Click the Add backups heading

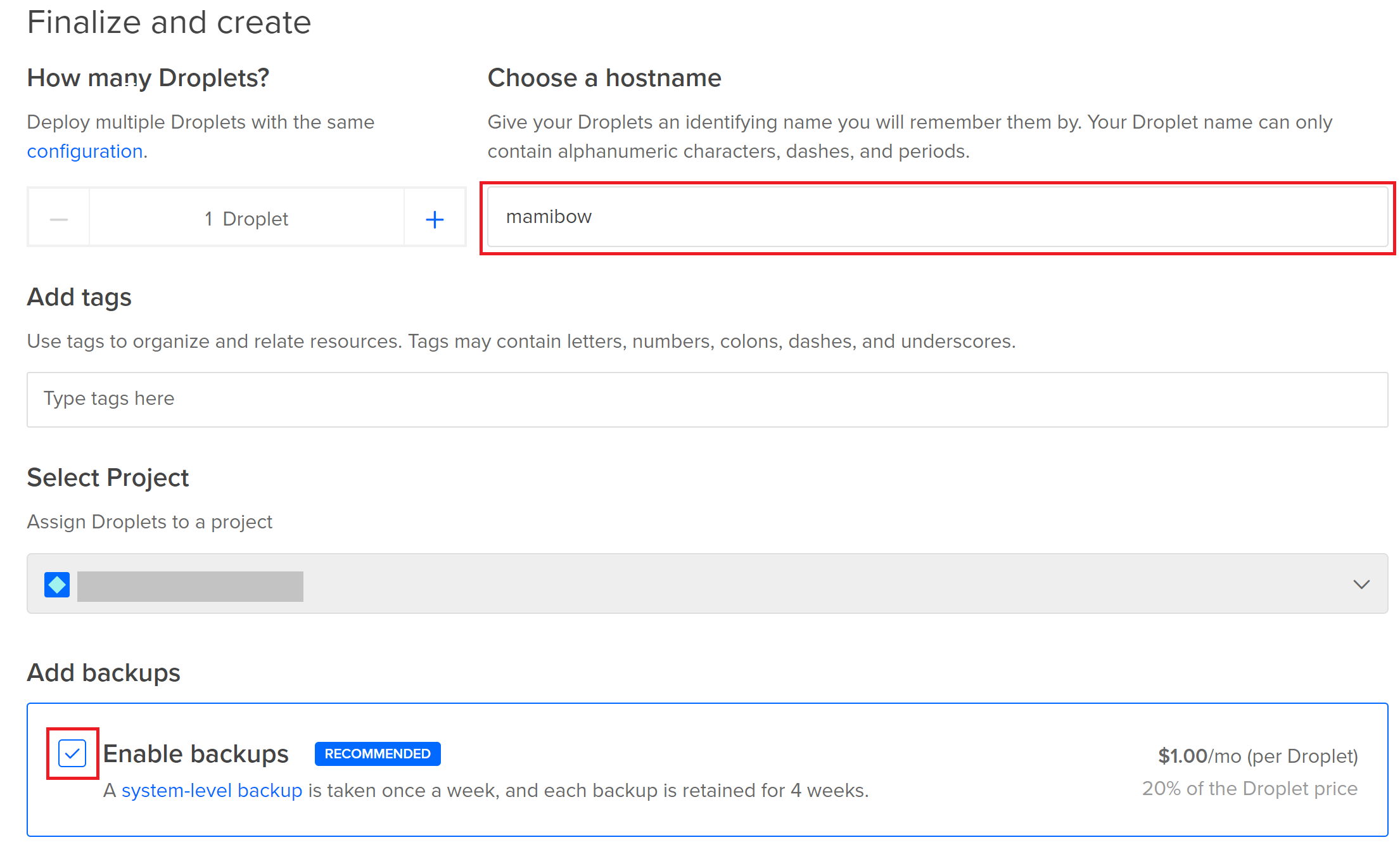coord(103,673)
